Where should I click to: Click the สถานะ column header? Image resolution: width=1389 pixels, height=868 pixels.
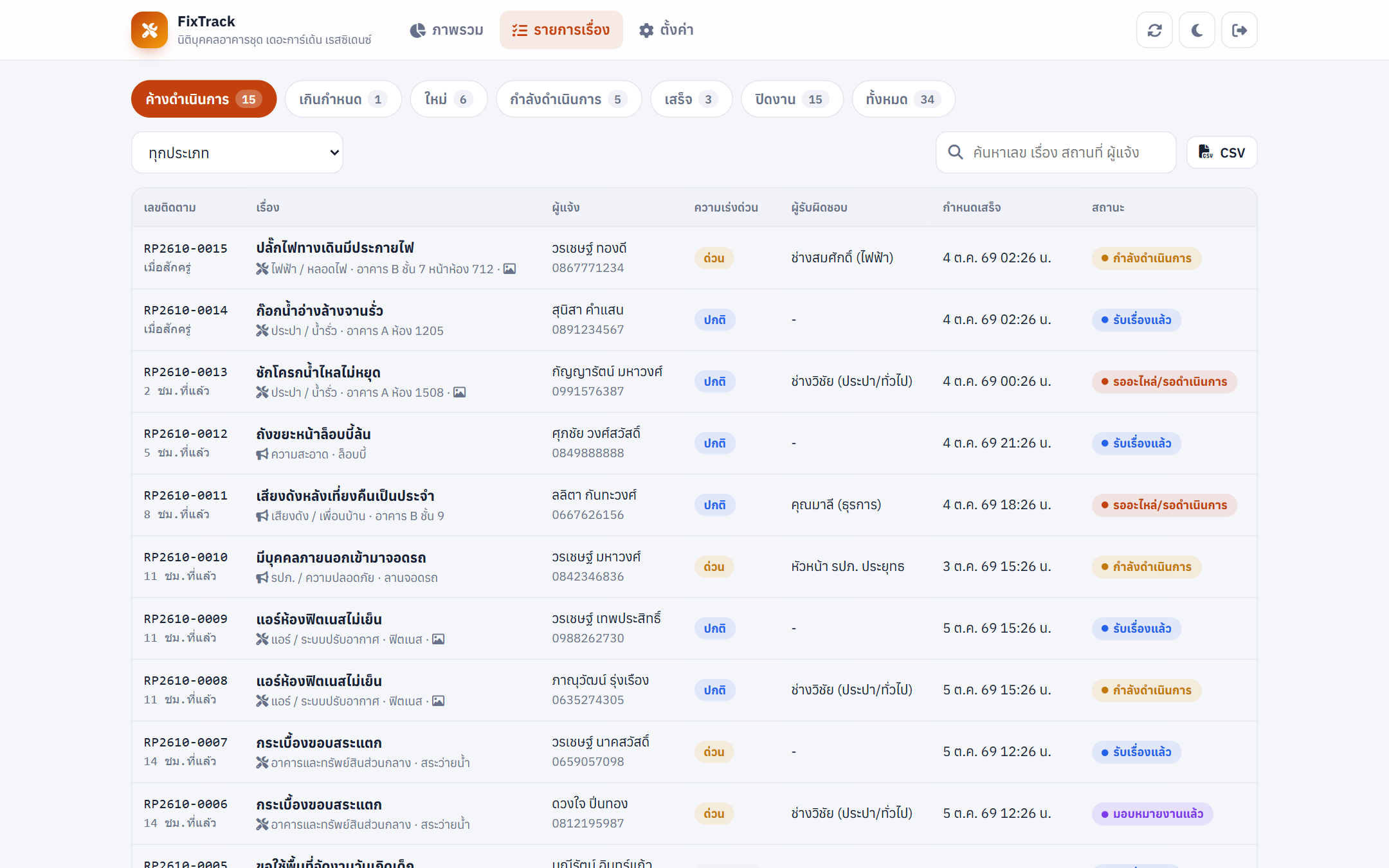pos(1108,207)
